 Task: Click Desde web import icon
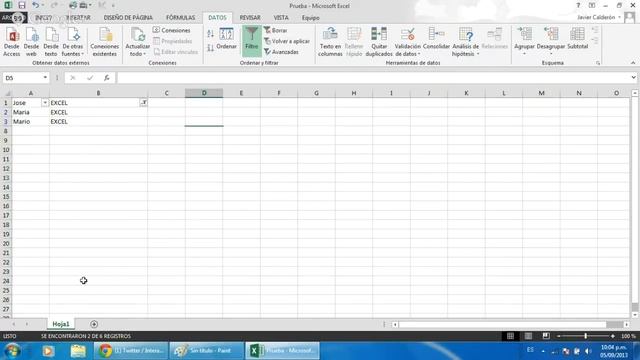click(x=31, y=42)
